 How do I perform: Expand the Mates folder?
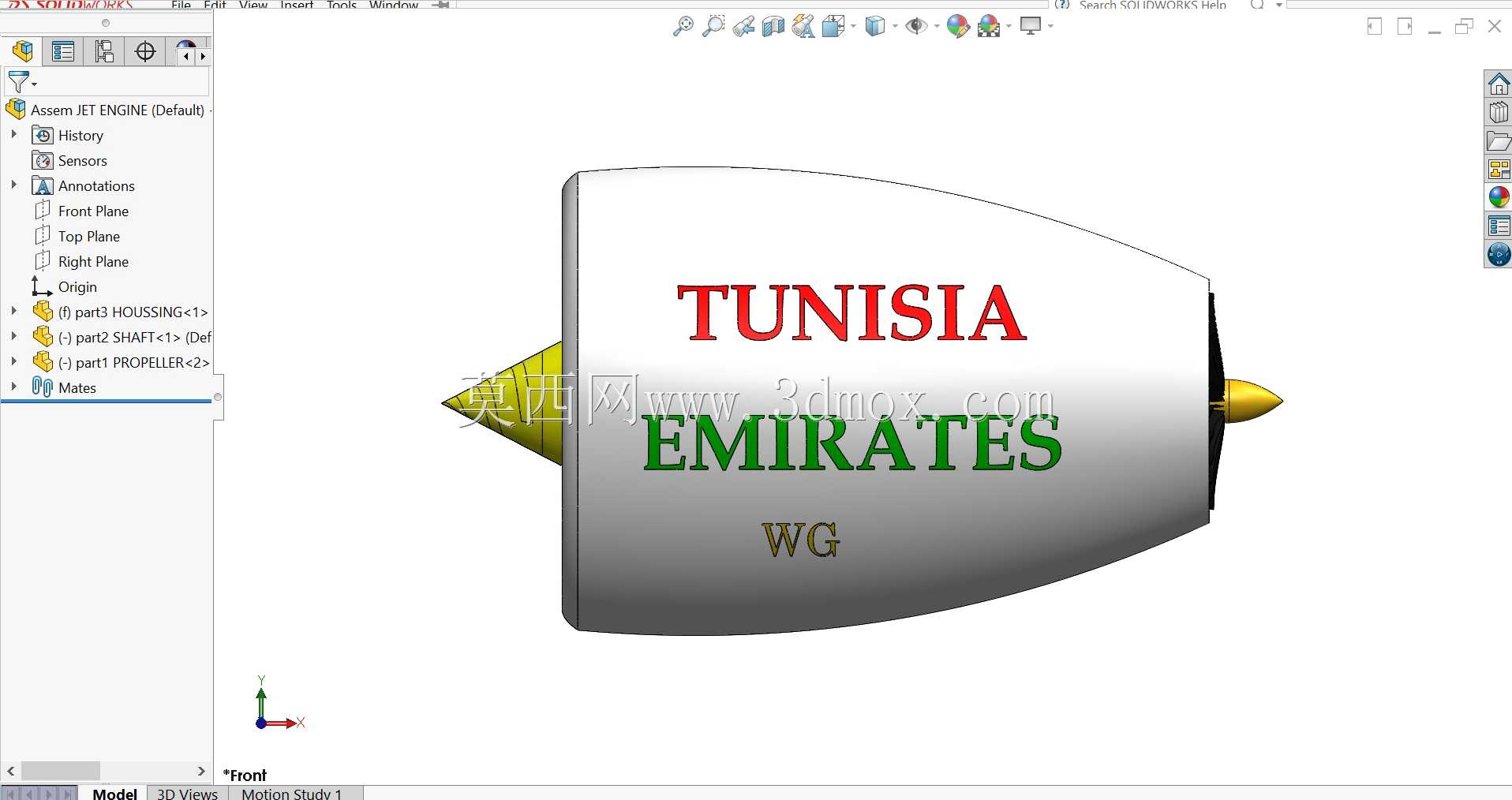coord(13,387)
